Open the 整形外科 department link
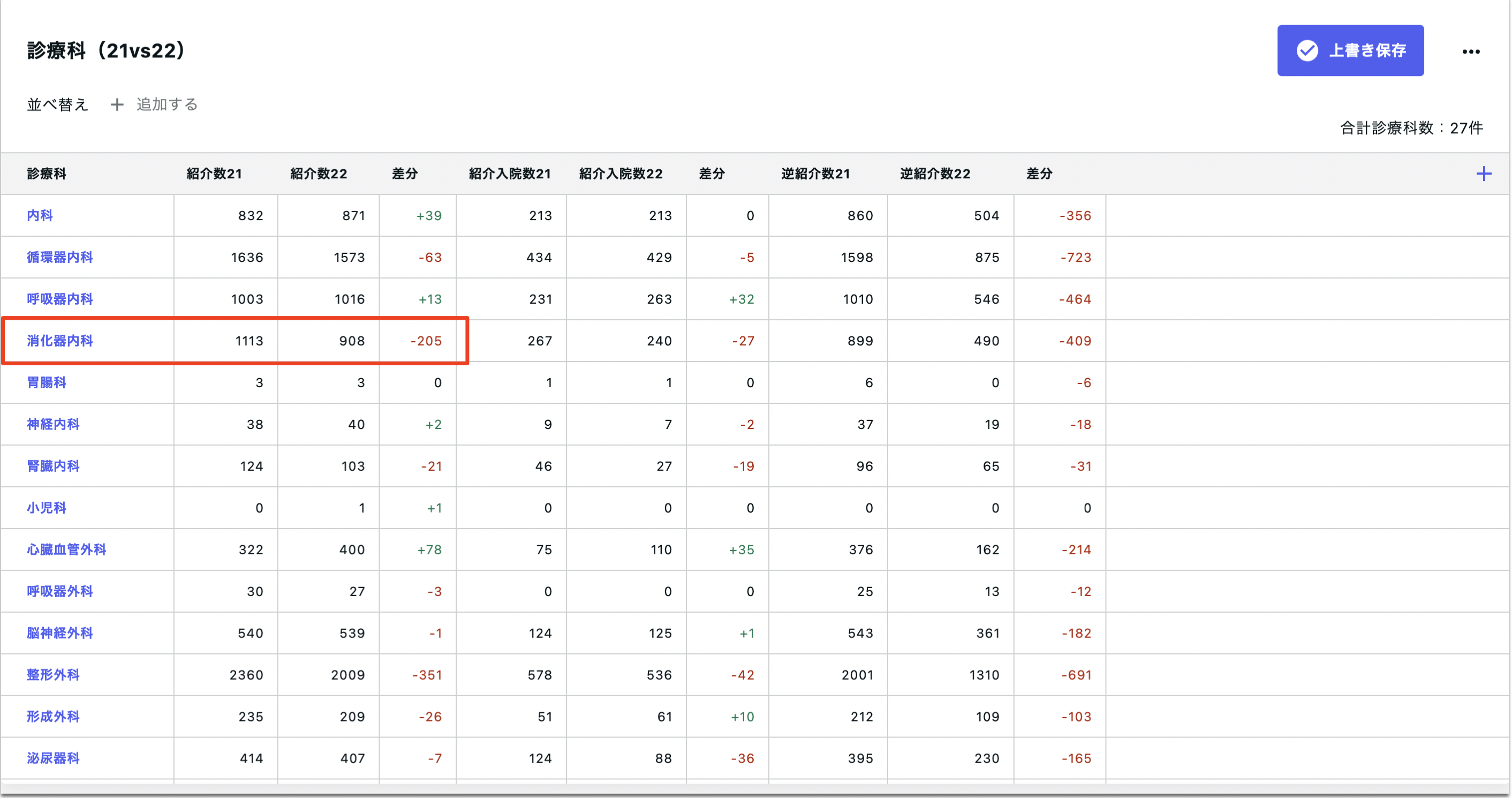 54,674
